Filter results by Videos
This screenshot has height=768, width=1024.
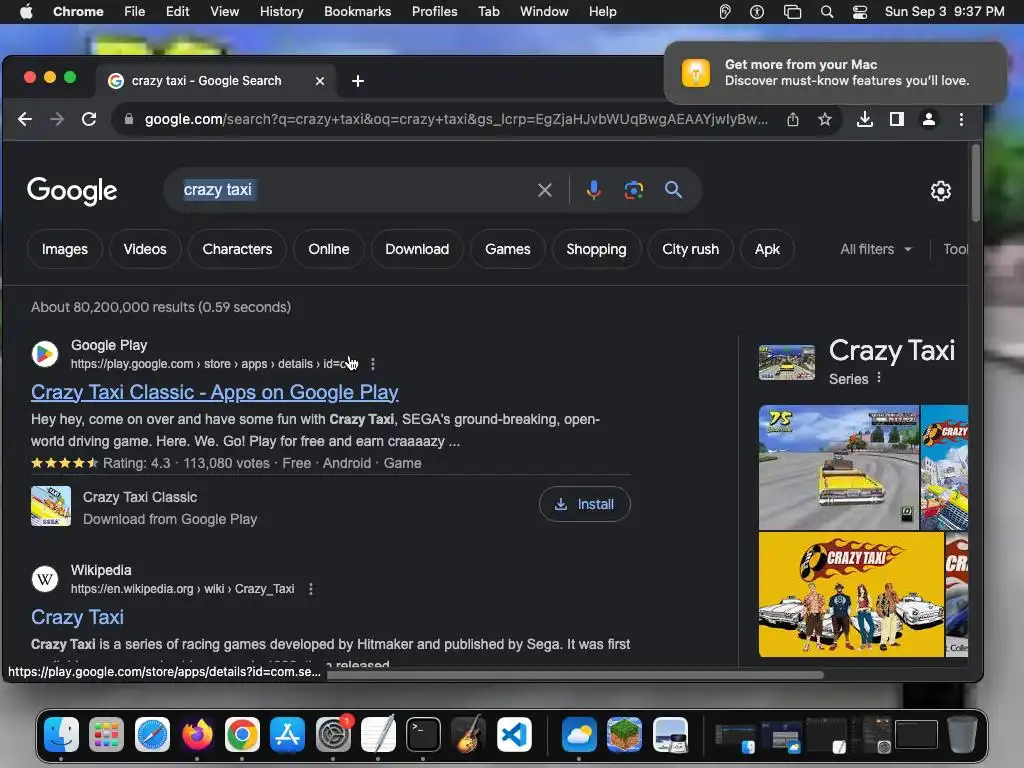[x=145, y=249]
